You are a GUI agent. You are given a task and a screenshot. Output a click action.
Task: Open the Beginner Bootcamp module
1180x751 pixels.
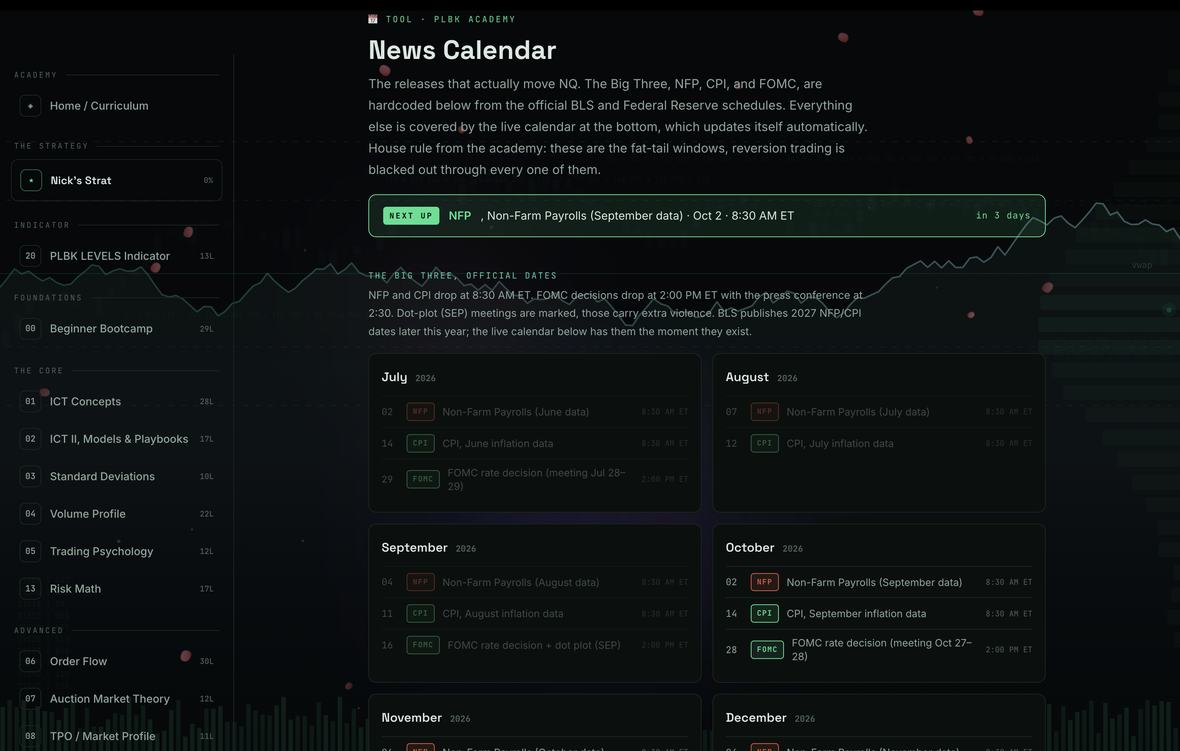[117, 329]
